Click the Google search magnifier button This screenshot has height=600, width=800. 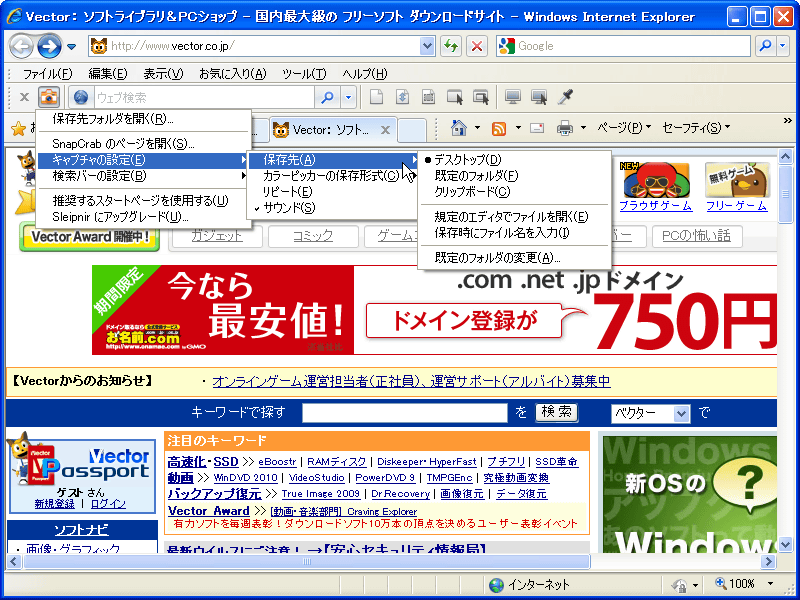[765, 46]
